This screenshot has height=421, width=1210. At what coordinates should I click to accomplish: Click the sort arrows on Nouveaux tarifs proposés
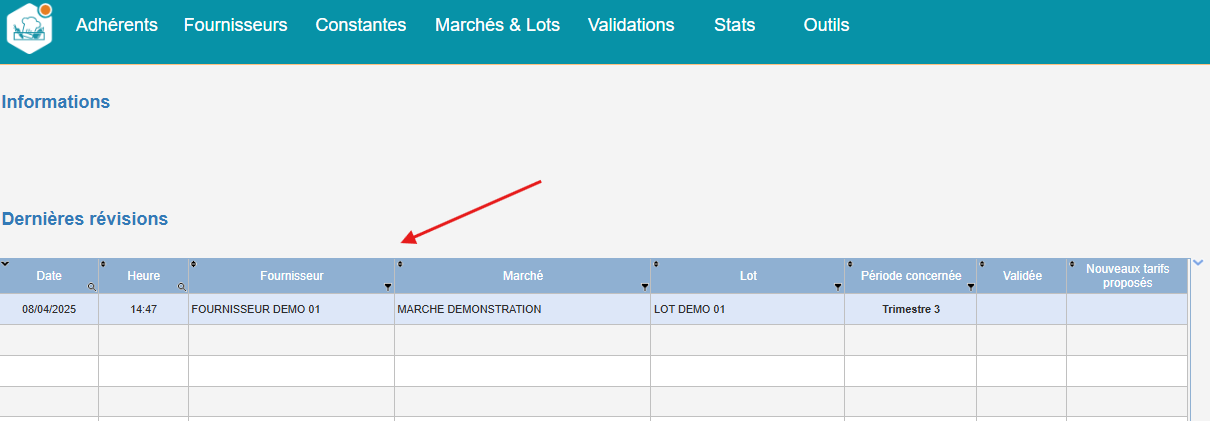(x=1072, y=264)
